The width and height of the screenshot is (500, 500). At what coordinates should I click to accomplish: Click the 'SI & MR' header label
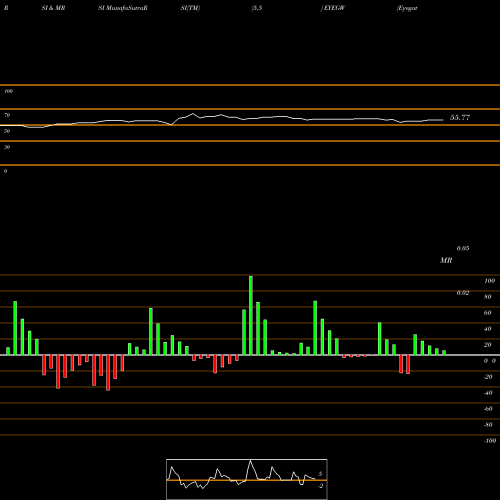[53, 8]
